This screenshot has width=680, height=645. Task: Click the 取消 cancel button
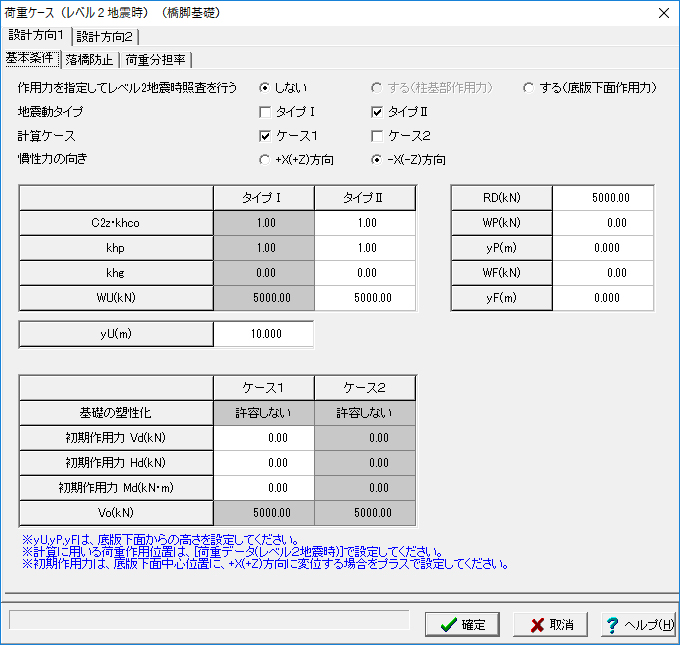[x=550, y=625]
